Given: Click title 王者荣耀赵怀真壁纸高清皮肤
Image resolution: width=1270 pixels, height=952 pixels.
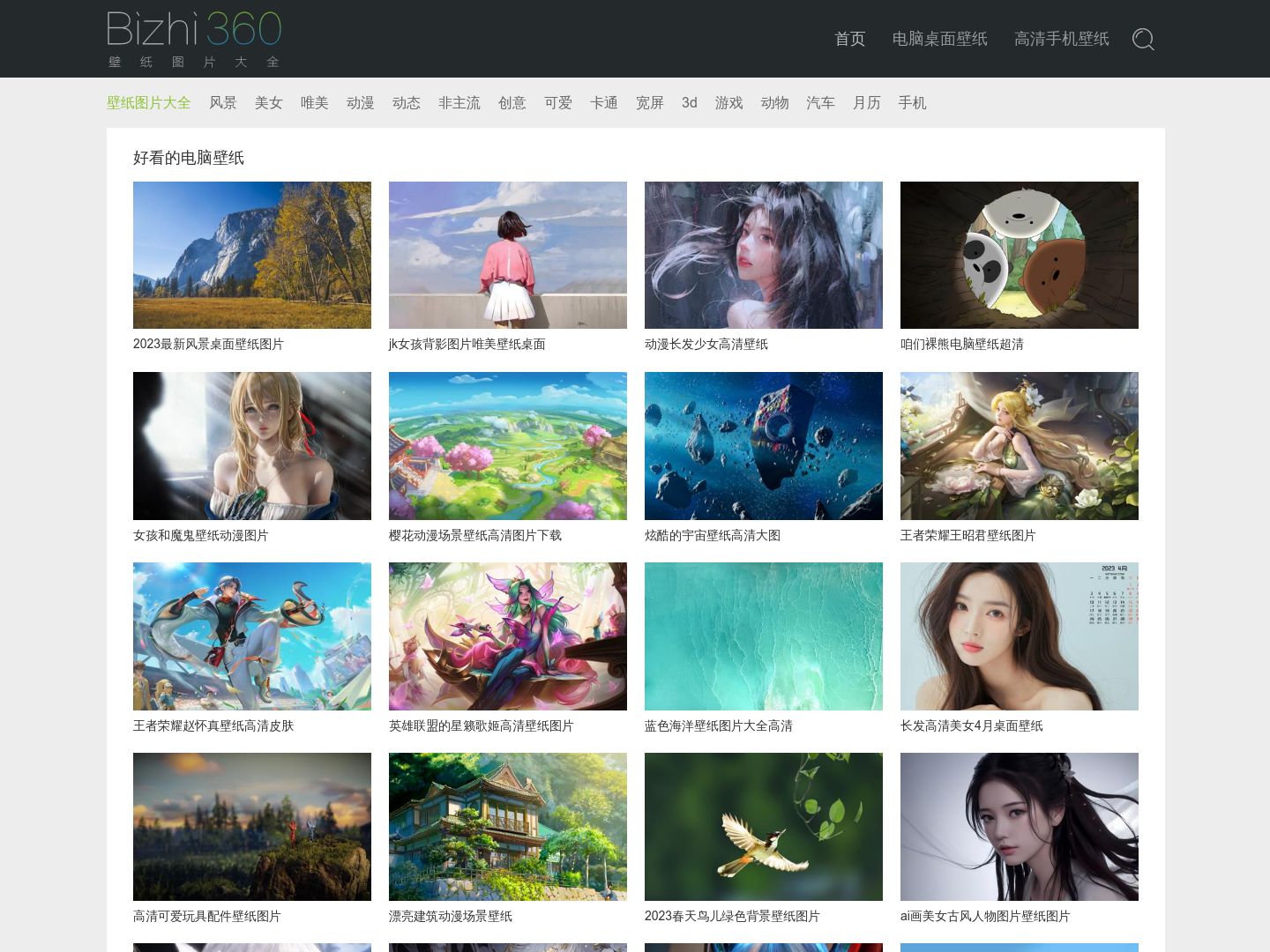Looking at the screenshot, I should click(213, 725).
